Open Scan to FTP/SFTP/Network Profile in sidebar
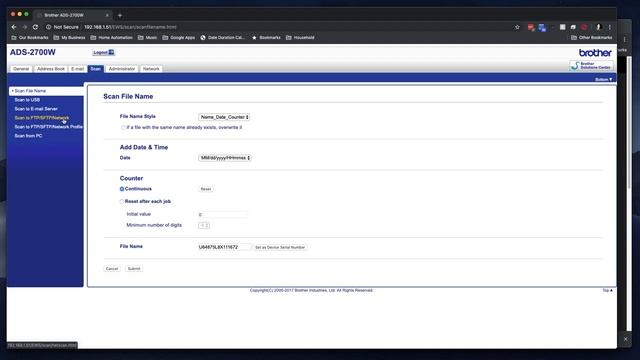 49,127
